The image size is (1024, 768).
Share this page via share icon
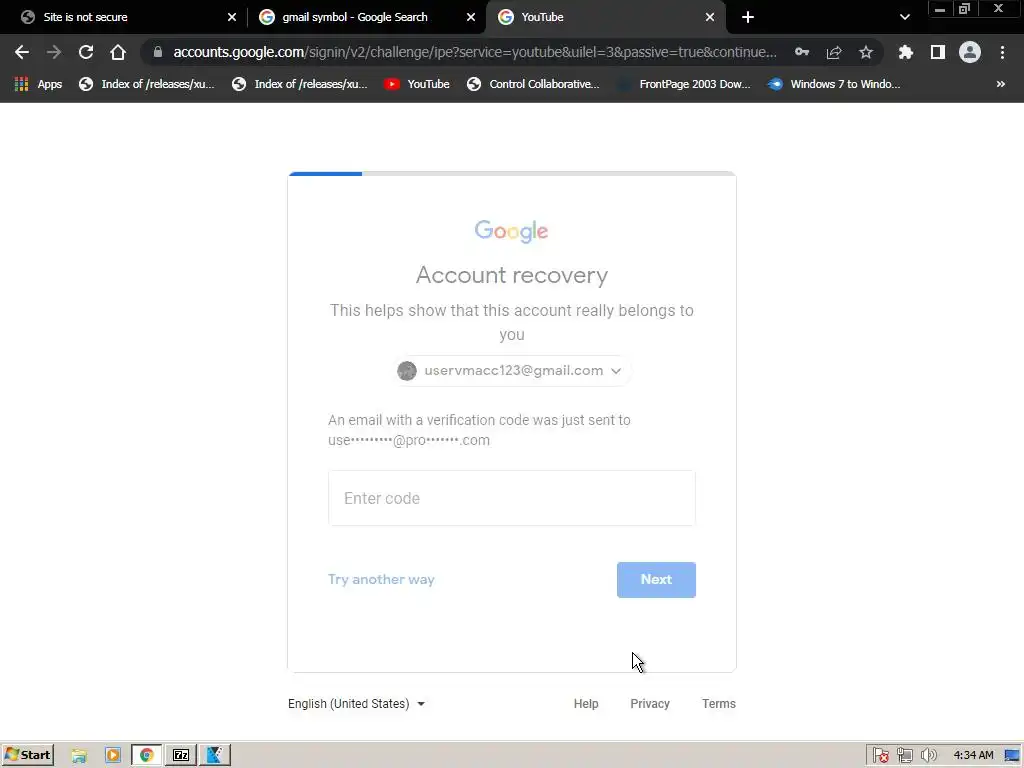834,52
